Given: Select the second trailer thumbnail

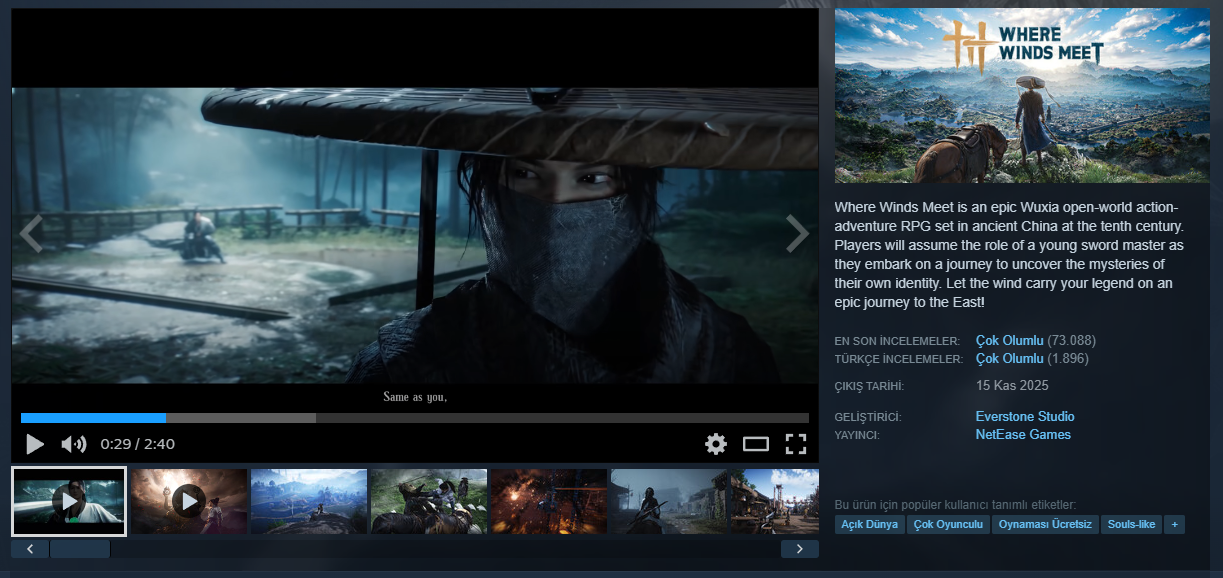Looking at the screenshot, I should pos(189,501).
